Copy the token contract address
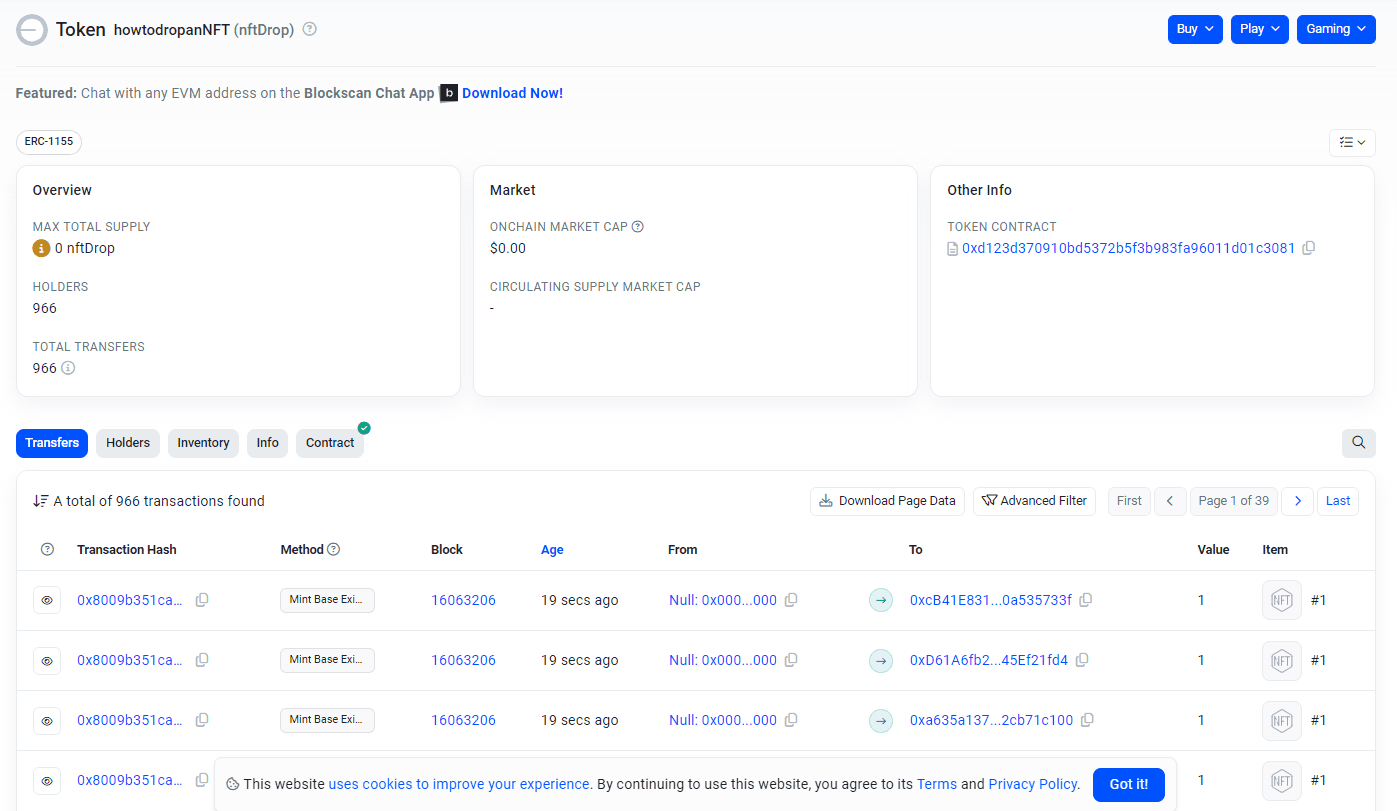Viewport: 1397px width, 811px height. (x=1309, y=248)
